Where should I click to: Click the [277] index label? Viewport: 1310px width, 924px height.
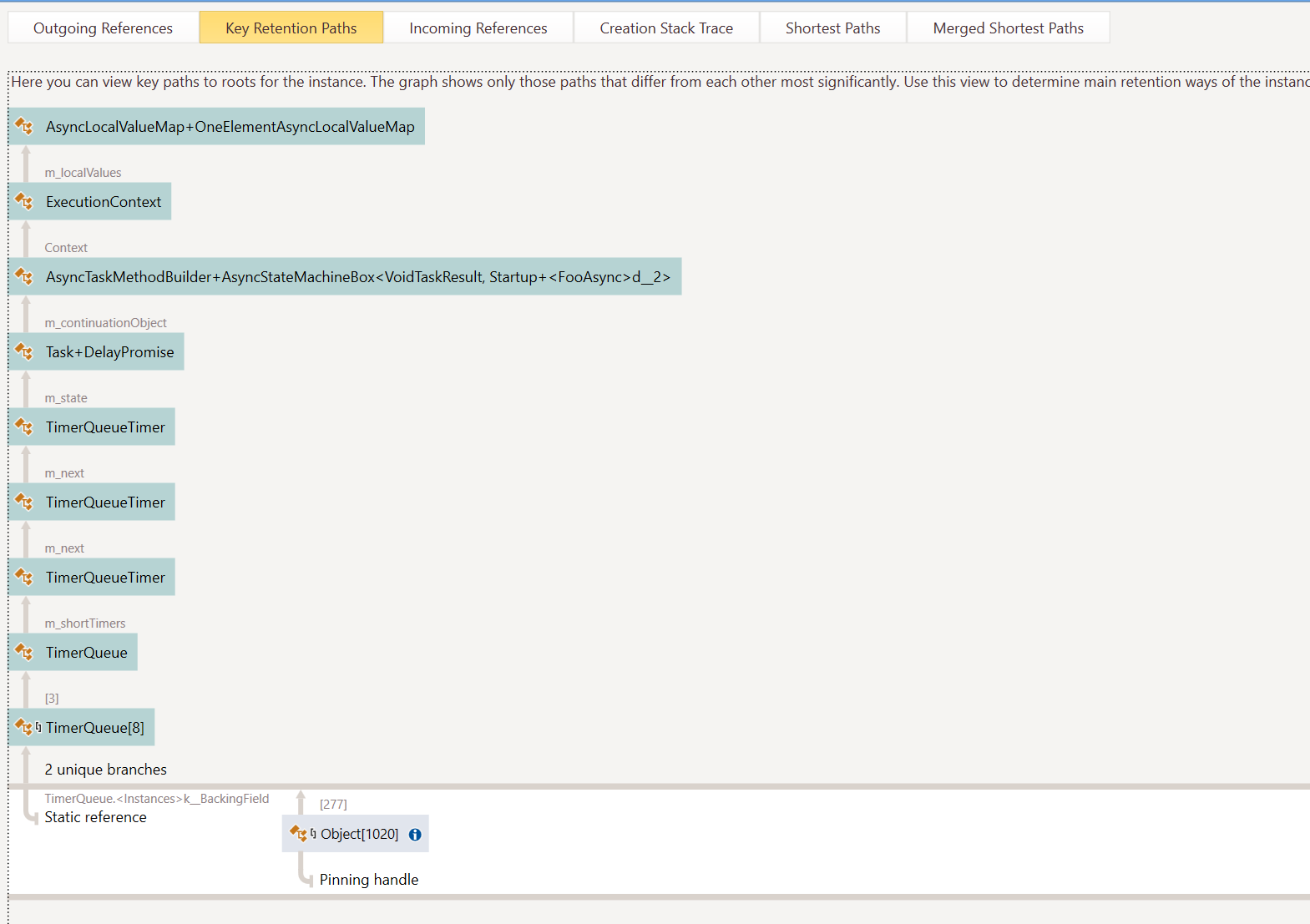point(333,805)
